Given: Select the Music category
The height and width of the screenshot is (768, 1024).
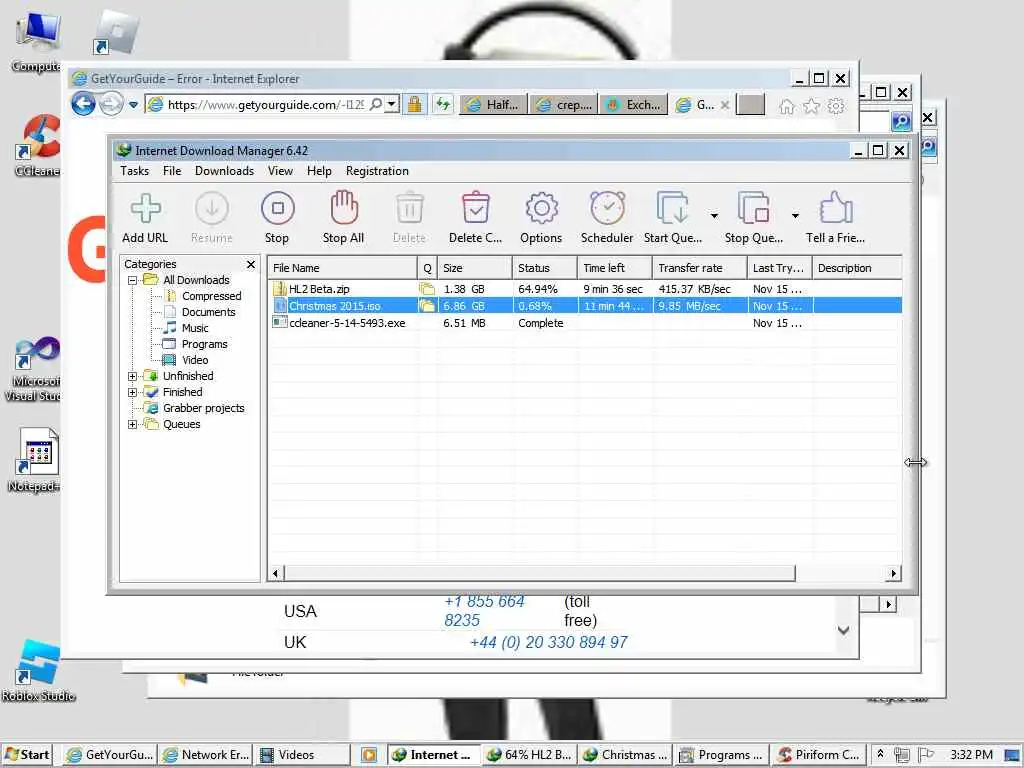Looking at the screenshot, I should tap(195, 328).
